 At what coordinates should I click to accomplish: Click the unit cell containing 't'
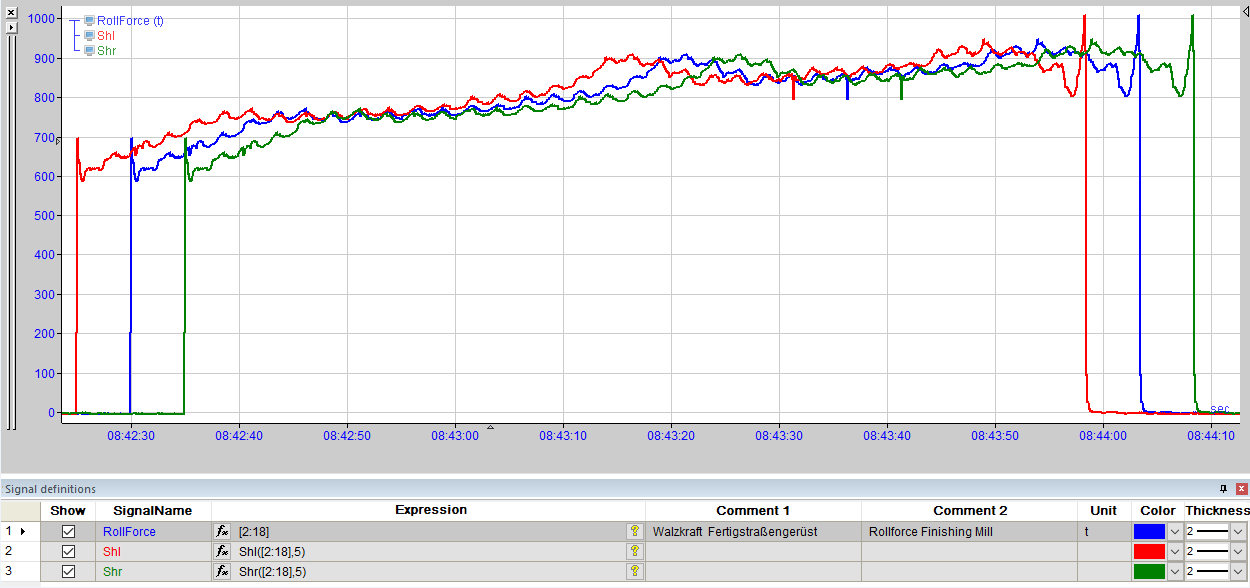coord(1104,532)
